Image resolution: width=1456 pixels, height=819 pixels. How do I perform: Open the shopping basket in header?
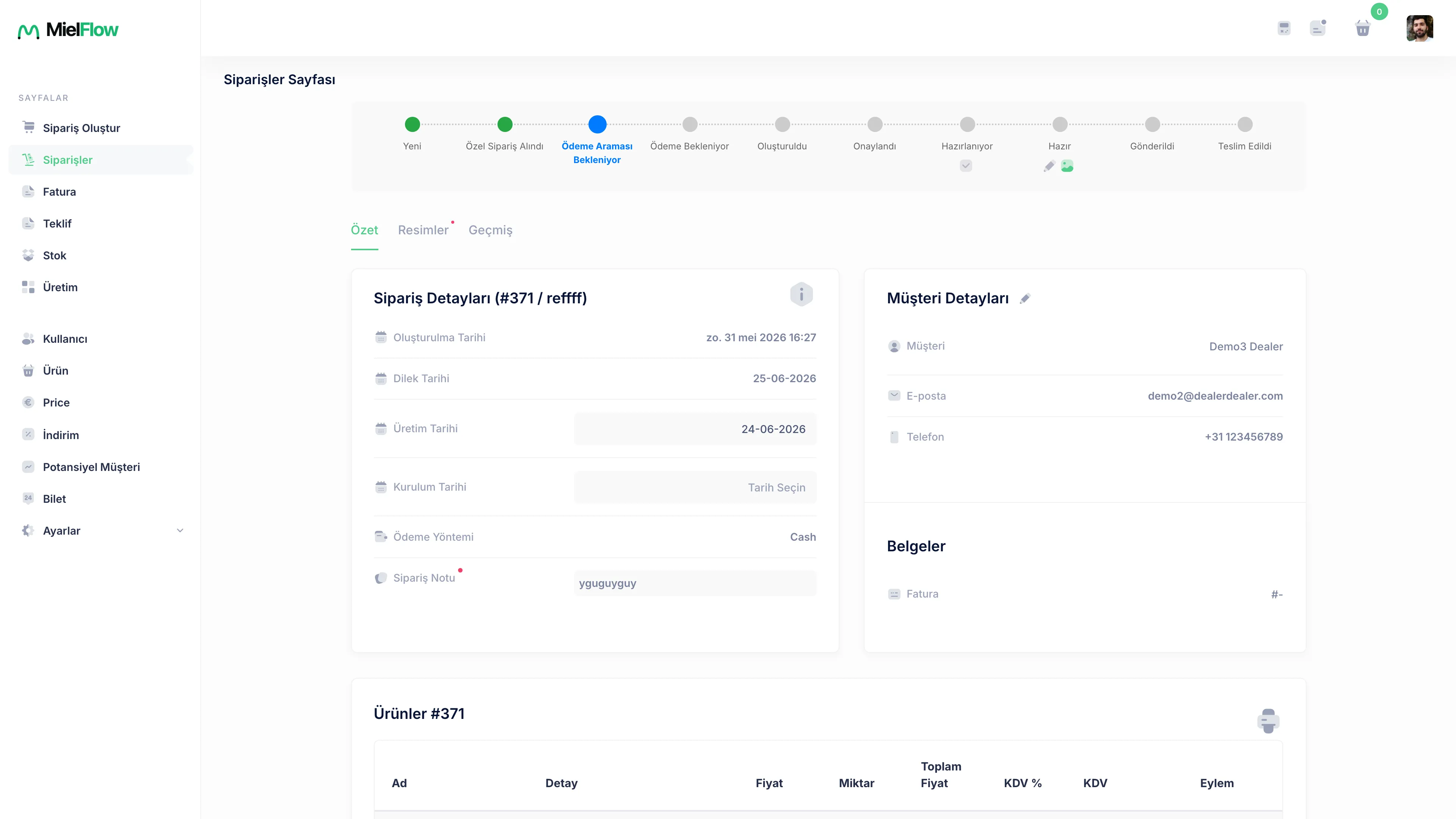1363,28
